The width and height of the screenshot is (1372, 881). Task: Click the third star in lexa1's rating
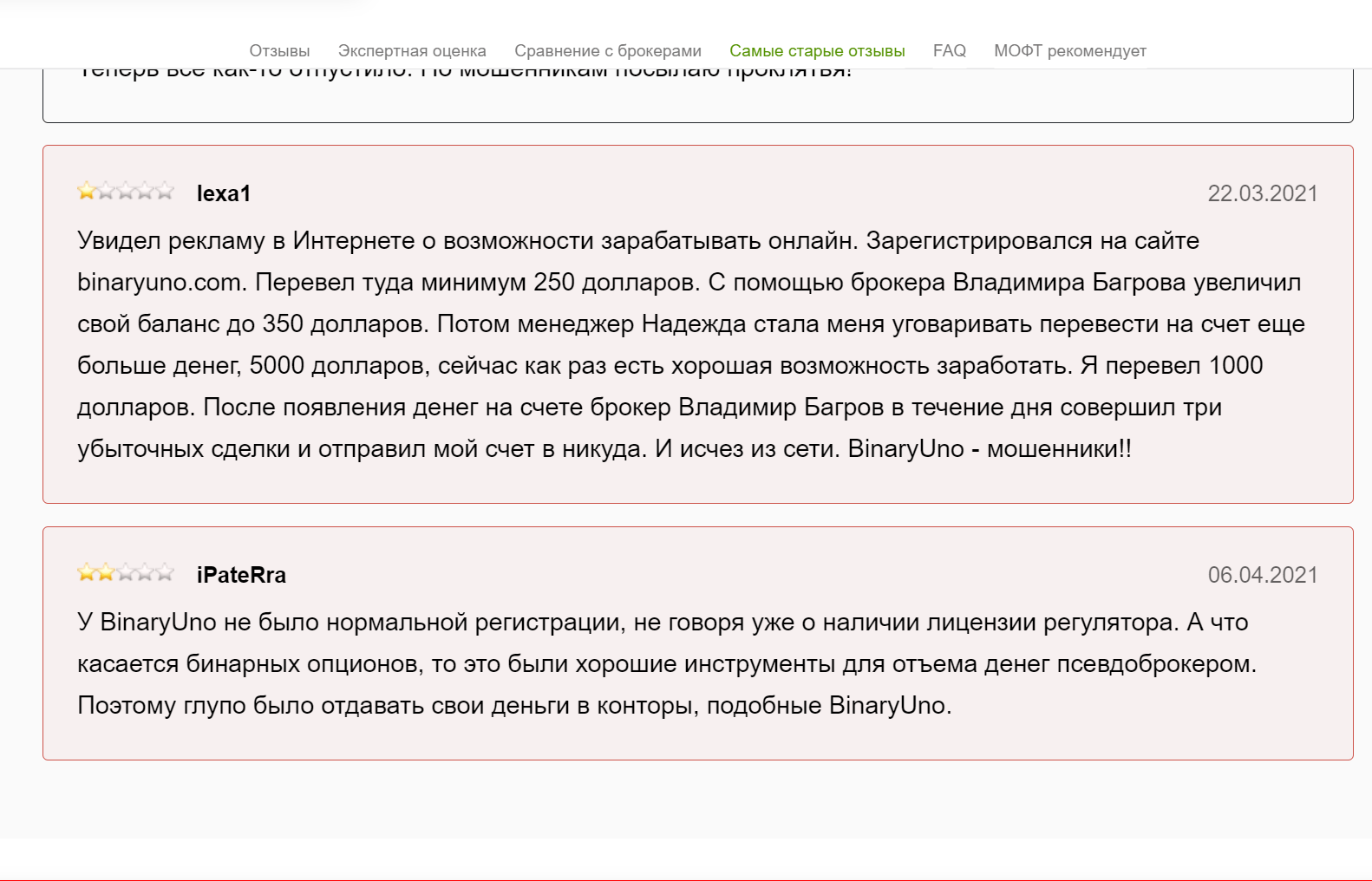click(x=126, y=191)
